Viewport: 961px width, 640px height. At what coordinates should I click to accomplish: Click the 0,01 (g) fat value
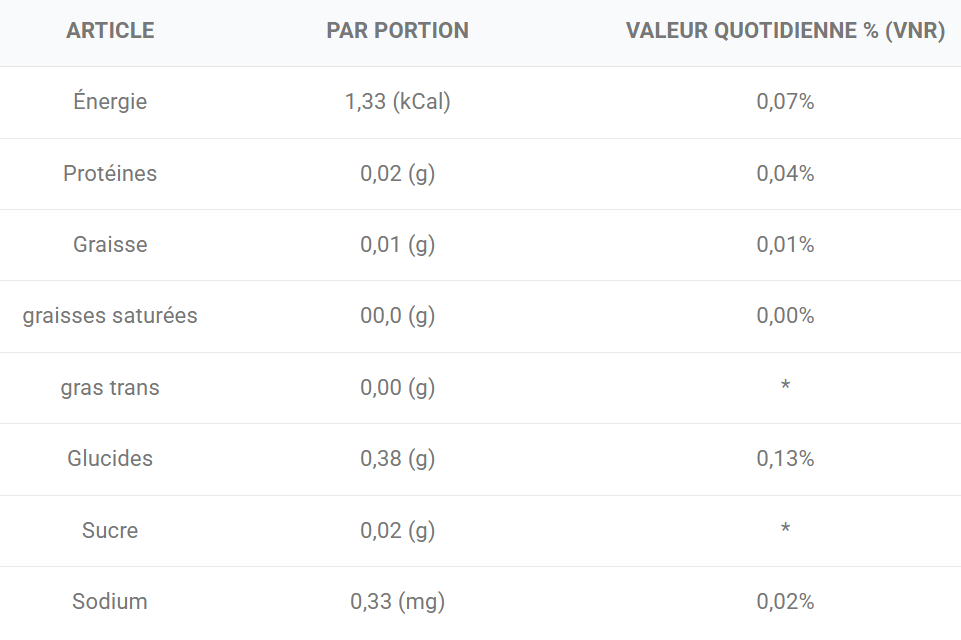[x=397, y=245]
